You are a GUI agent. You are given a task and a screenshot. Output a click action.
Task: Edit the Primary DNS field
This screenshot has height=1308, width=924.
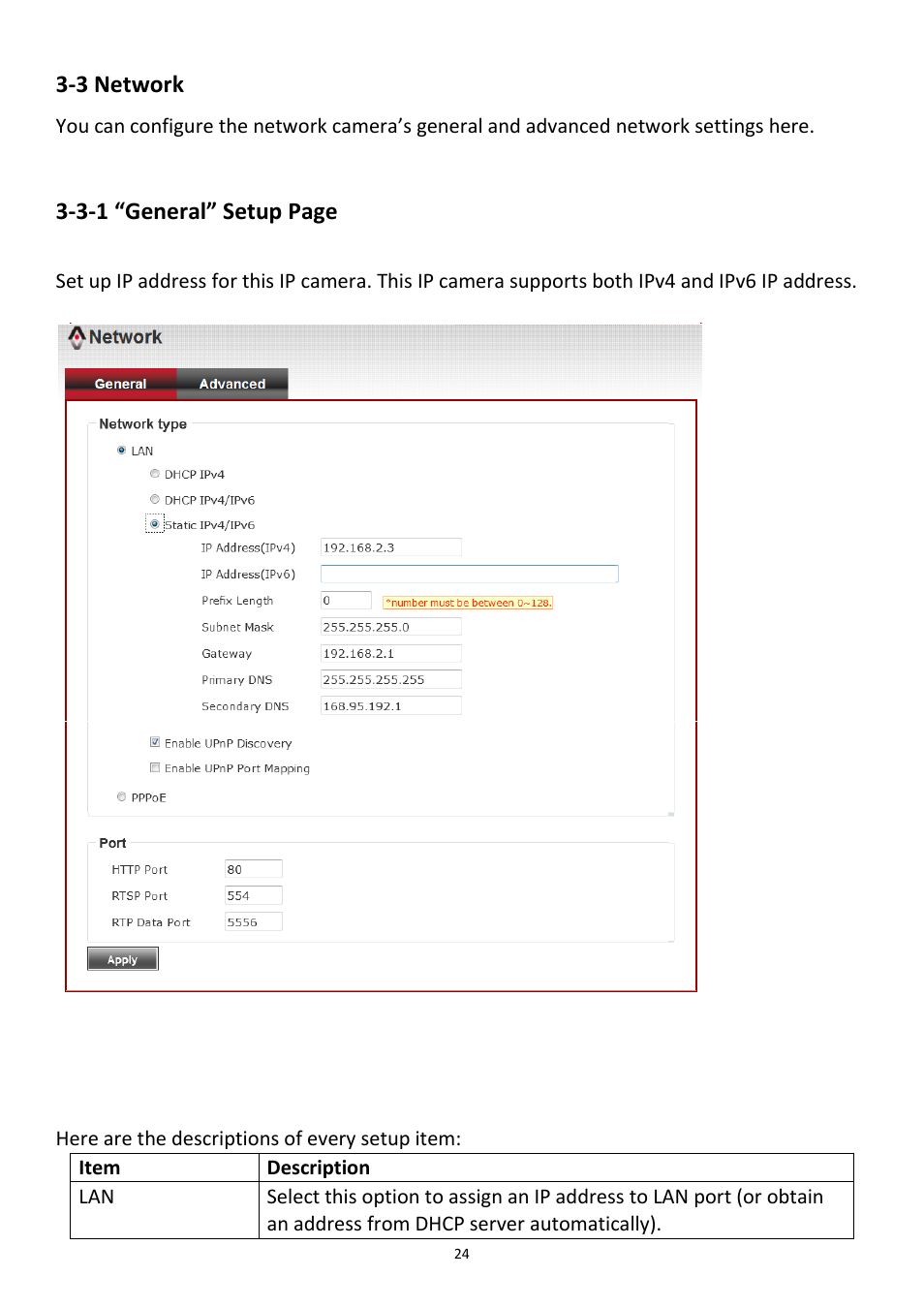391,679
